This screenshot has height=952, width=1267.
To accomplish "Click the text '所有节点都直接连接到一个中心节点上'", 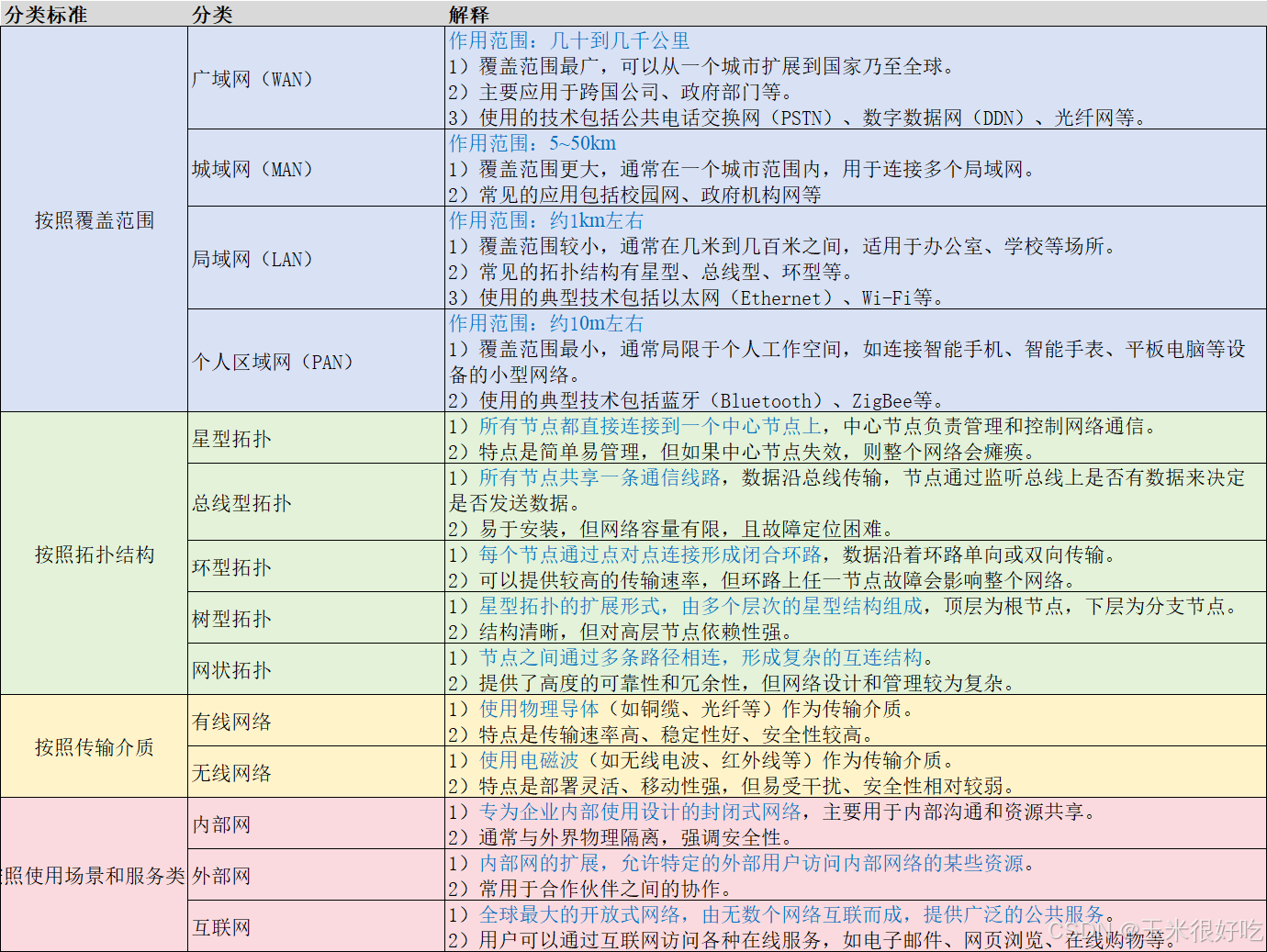I will (x=650, y=426).
